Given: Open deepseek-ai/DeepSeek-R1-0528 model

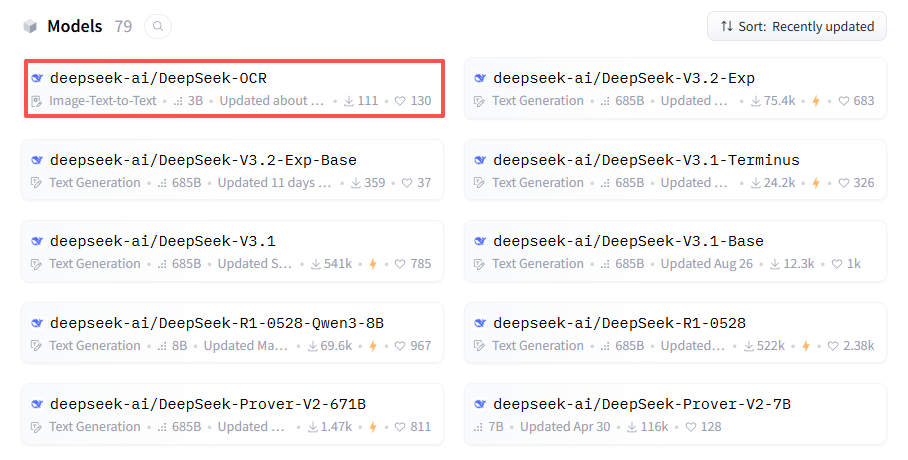Looking at the screenshot, I should coord(675,333).
